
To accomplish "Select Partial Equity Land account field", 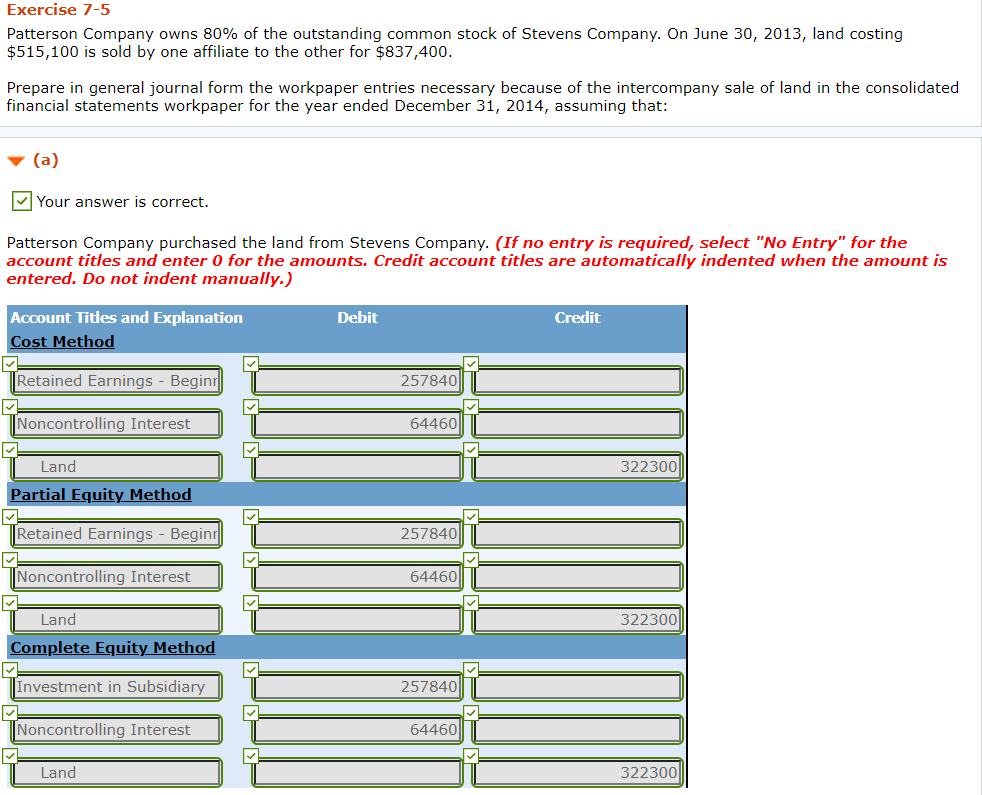I will pyautogui.click(x=116, y=620).
